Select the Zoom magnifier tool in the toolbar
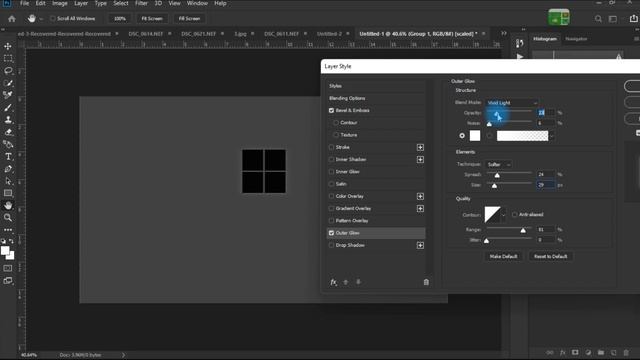The image size is (640, 360). click(x=8, y=218)
